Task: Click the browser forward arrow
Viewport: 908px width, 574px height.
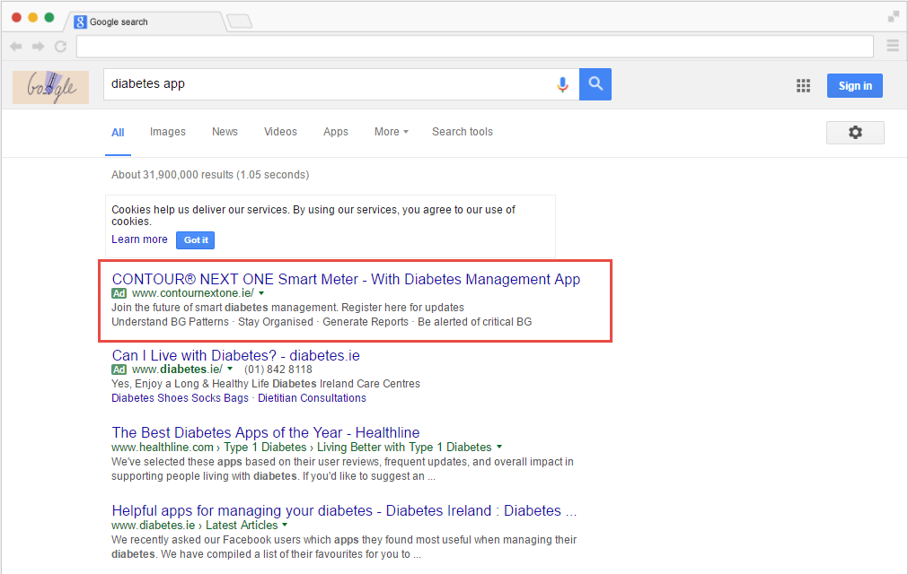Action: [x=38, y=46]
